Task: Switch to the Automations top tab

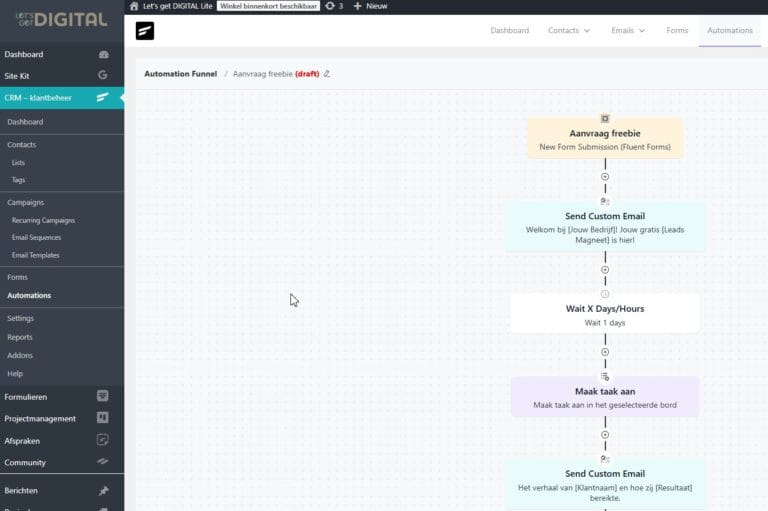Action: 730,31
